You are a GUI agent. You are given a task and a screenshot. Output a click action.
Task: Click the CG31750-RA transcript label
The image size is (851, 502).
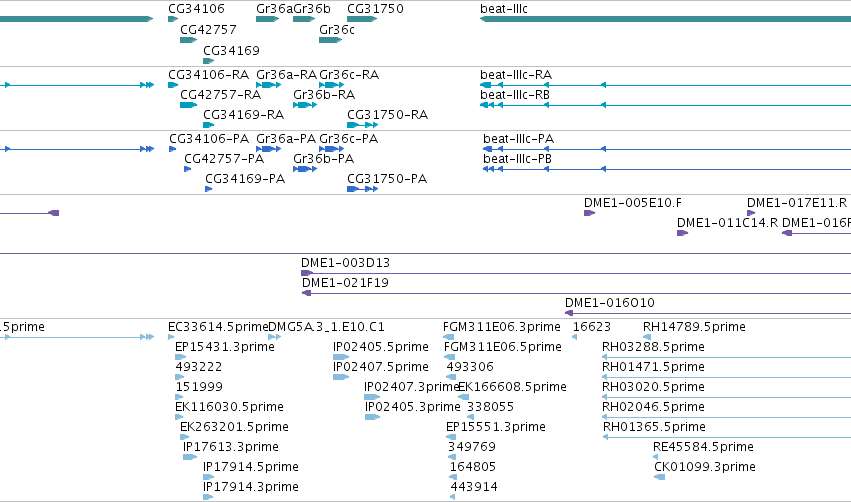(388, 115)
